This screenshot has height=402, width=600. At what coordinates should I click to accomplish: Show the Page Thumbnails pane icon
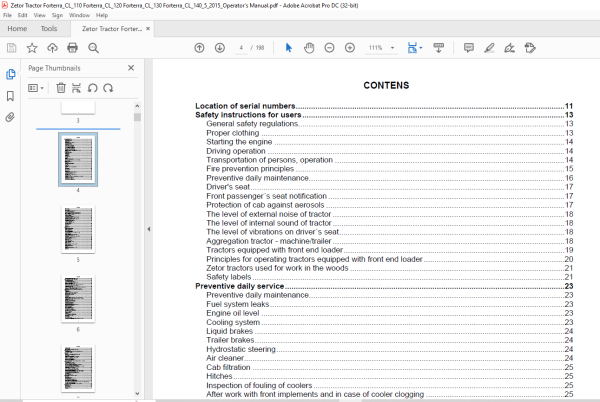[10, 74]
